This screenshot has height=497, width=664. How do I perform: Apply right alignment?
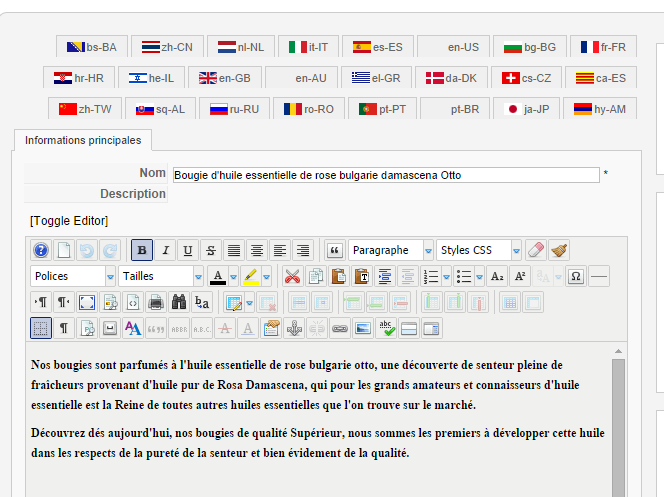coord(302,250)
